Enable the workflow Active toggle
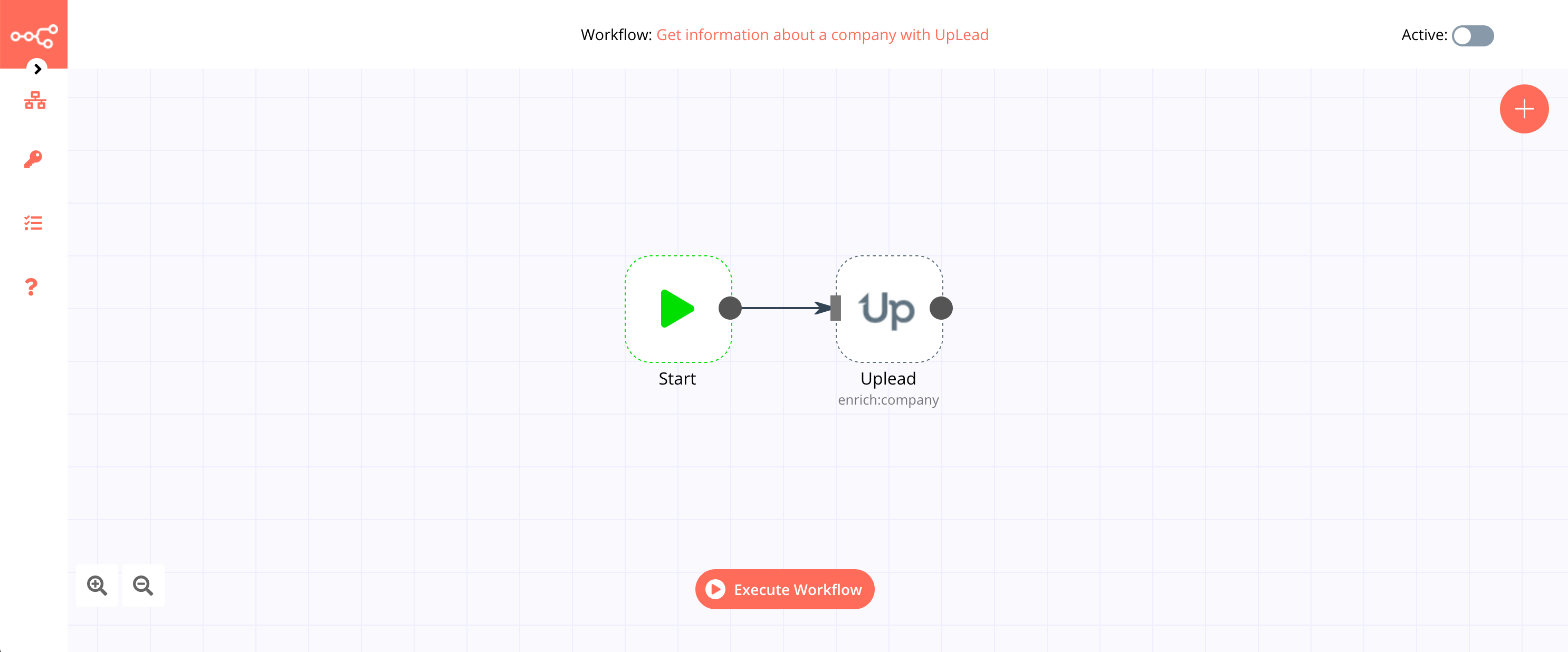This screenshot has height=652, width=1568. tap(1473, 34)
